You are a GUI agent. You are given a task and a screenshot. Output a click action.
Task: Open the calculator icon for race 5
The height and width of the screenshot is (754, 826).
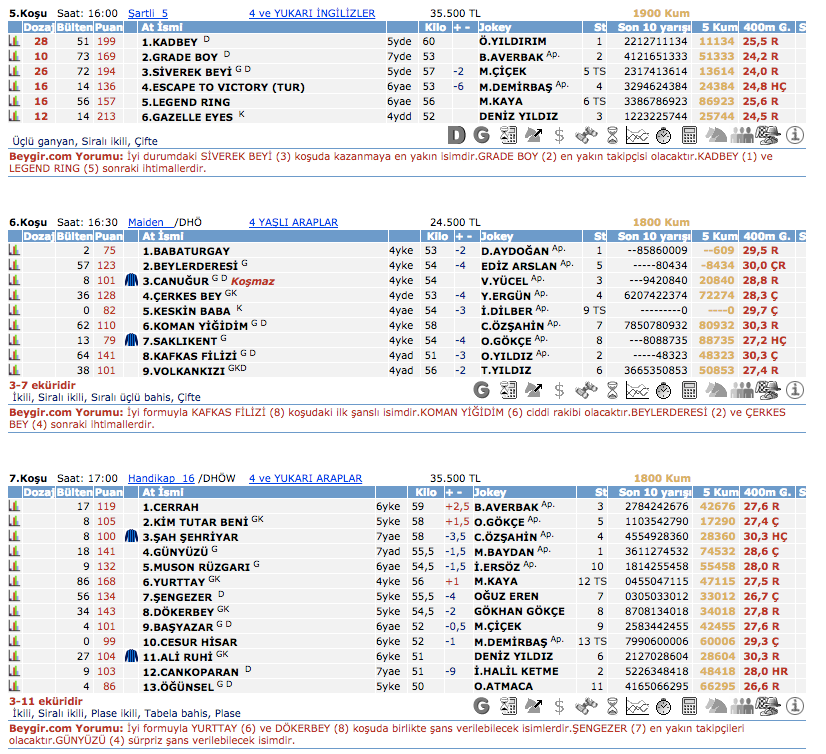click(690, 134)
